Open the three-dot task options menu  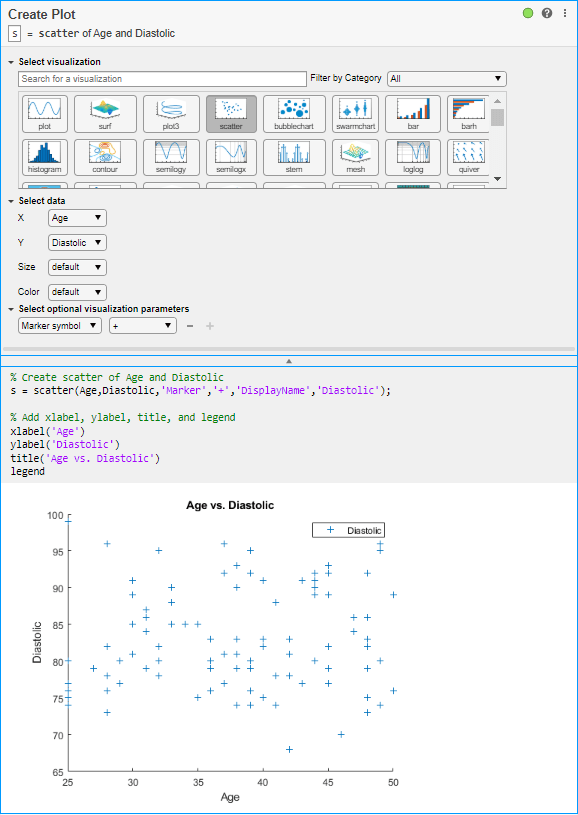(565, 14)
